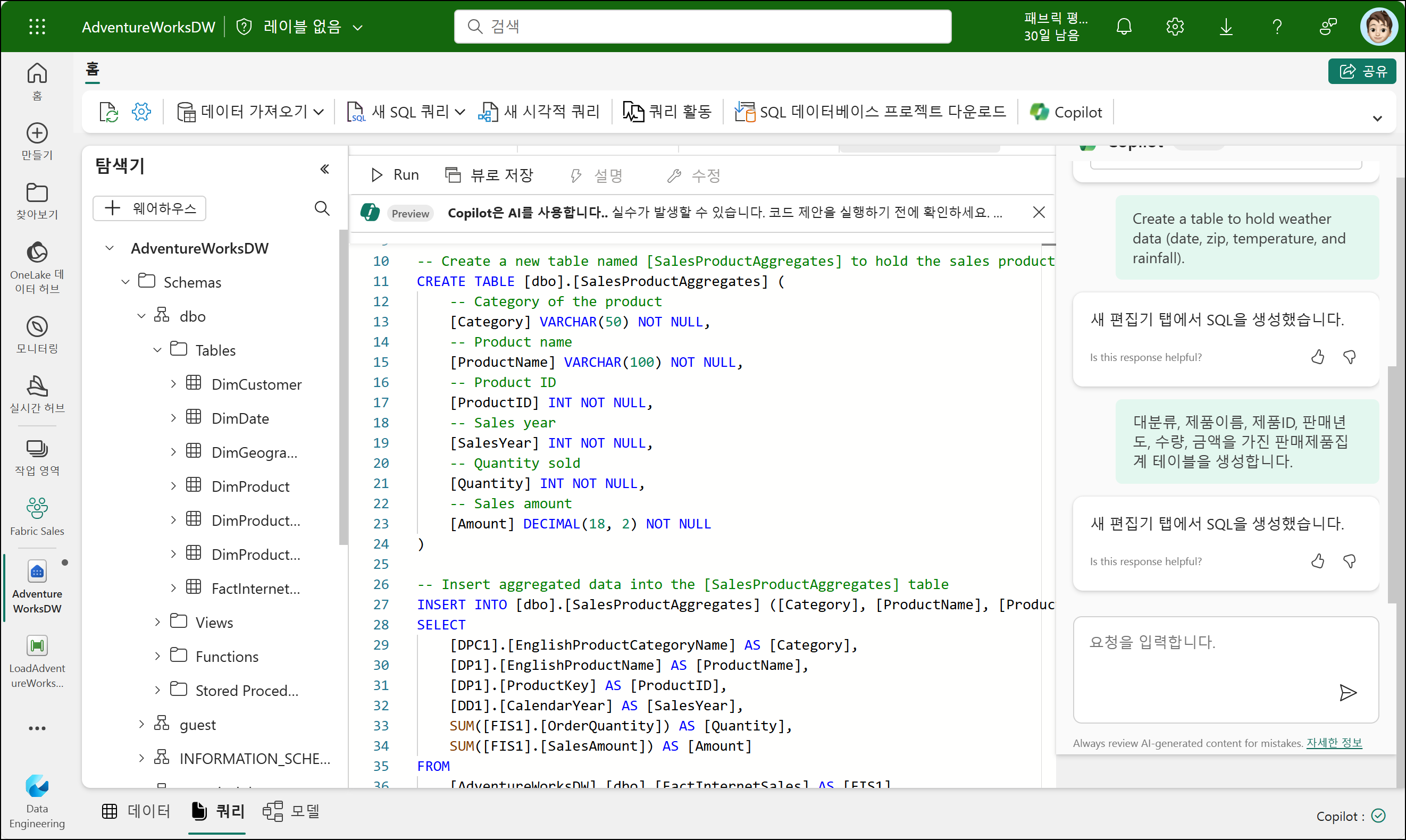Click the refresh icon in the toolbar

[108, 112]
